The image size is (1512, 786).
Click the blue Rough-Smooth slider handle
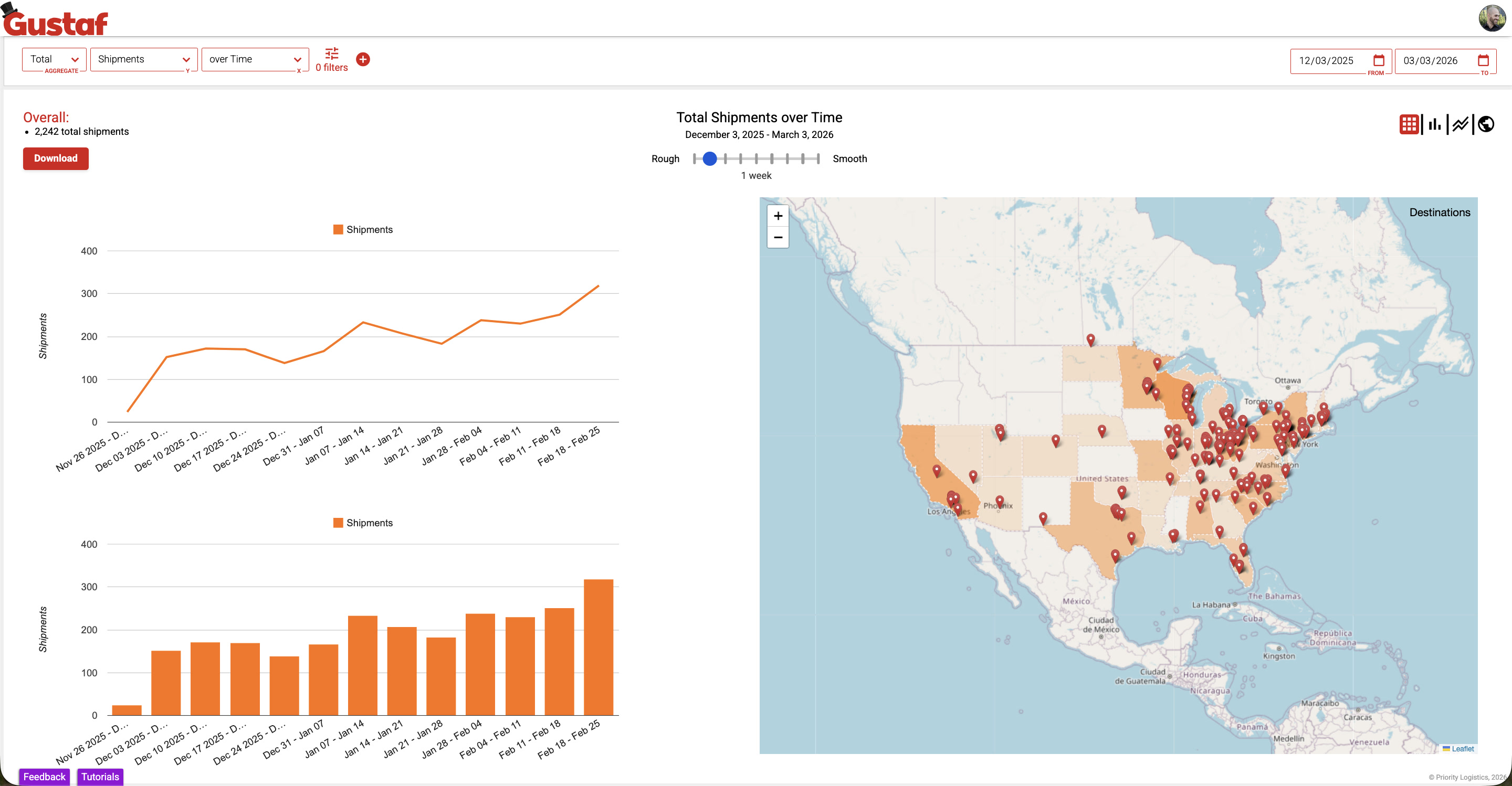[710, 158]
